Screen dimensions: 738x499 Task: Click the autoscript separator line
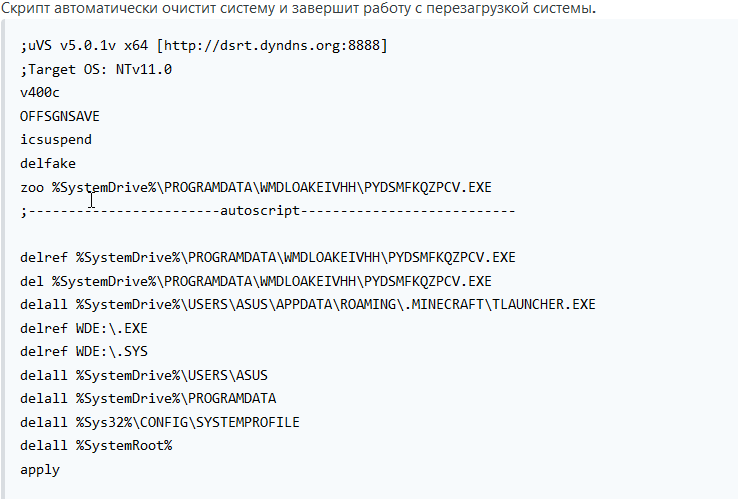268,210
